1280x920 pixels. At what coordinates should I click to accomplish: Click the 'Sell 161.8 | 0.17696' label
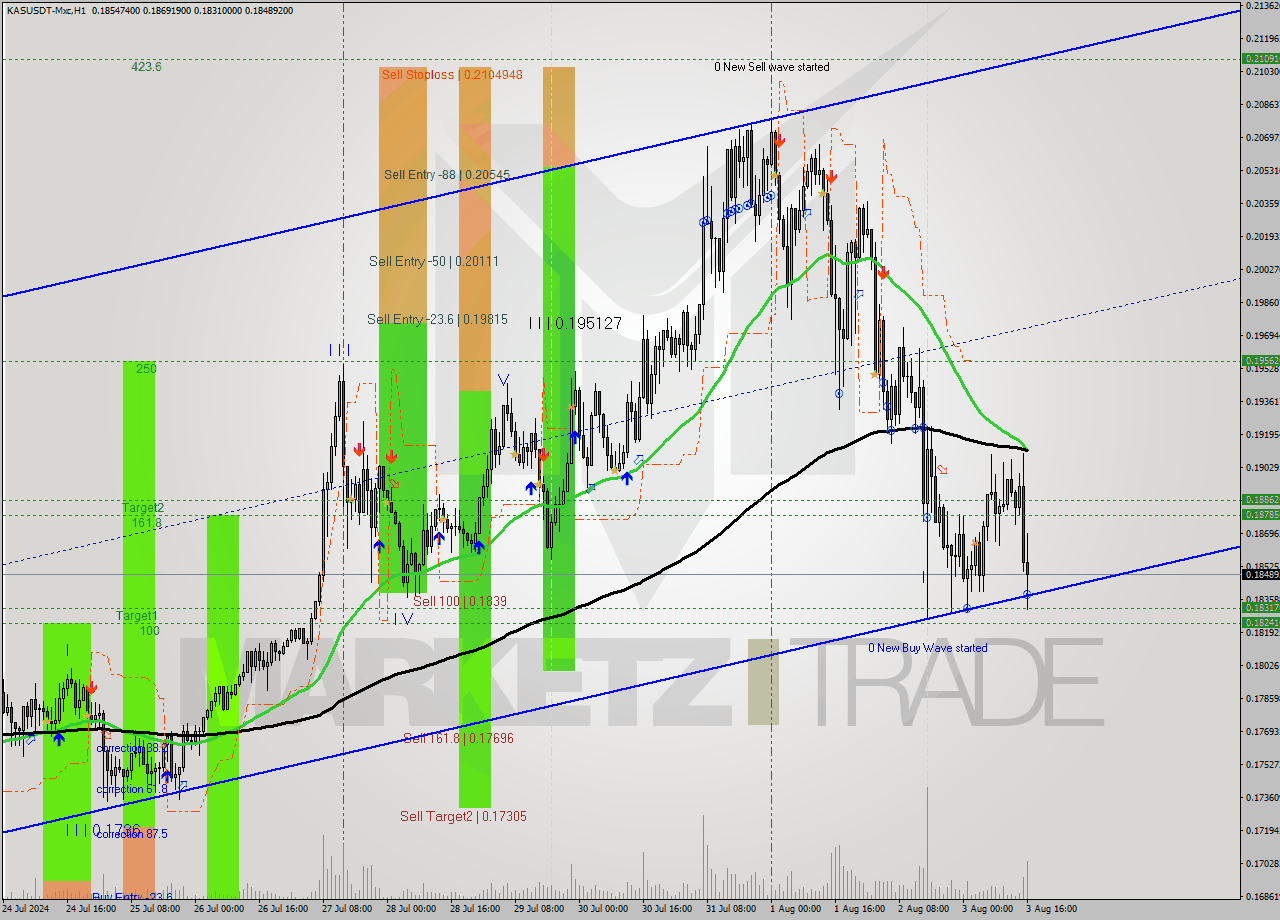pyautogui.click(x=458, y=738)
